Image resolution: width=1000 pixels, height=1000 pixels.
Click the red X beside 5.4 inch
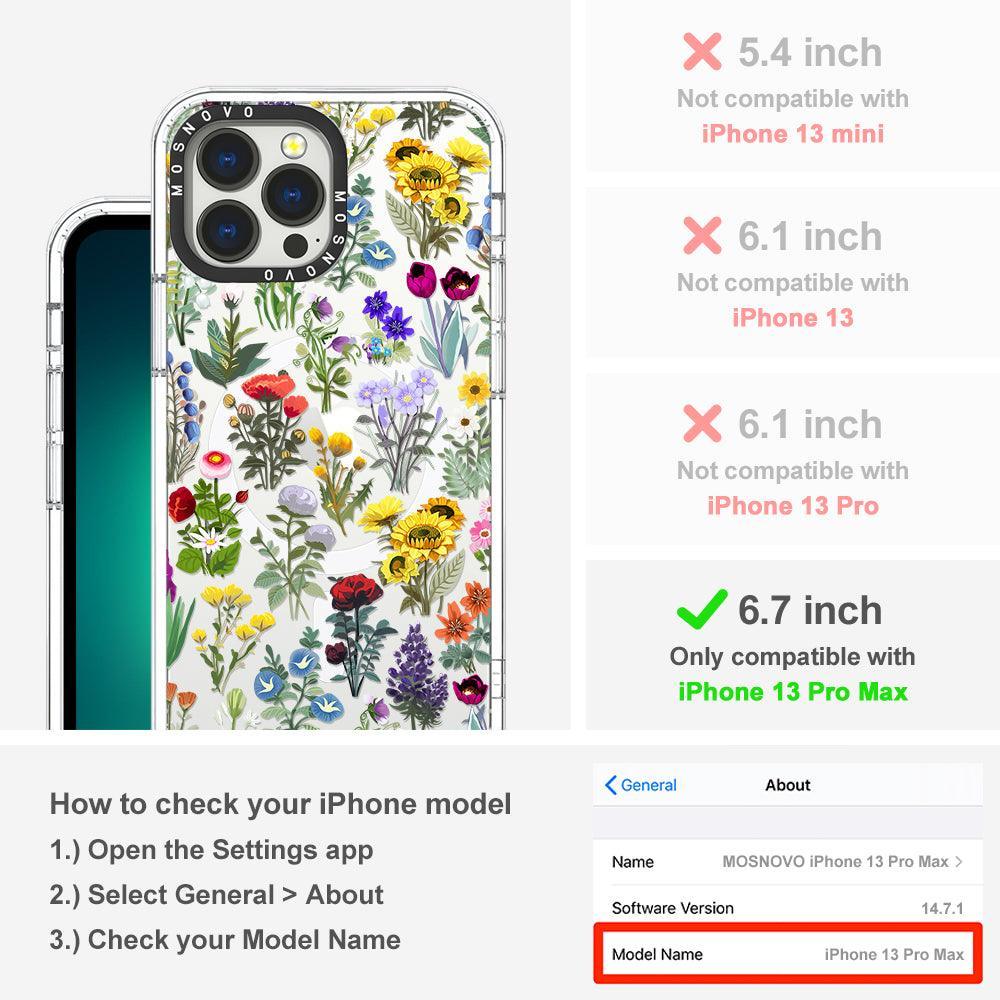tap(702, 52)
